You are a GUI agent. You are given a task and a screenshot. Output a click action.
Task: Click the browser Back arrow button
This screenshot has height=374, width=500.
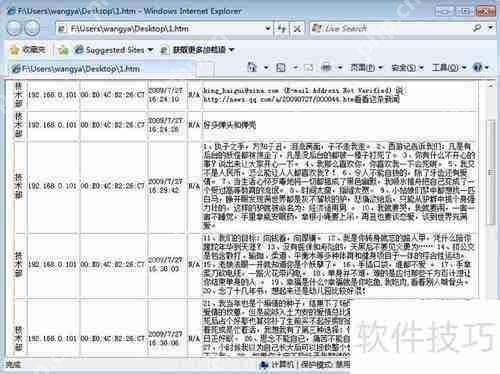[15, 28]
